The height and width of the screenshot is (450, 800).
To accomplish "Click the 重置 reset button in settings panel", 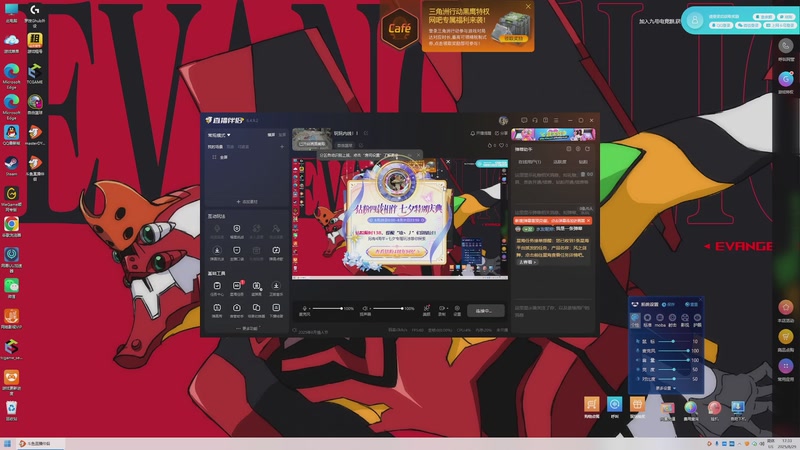I will (x=692, y=304).
